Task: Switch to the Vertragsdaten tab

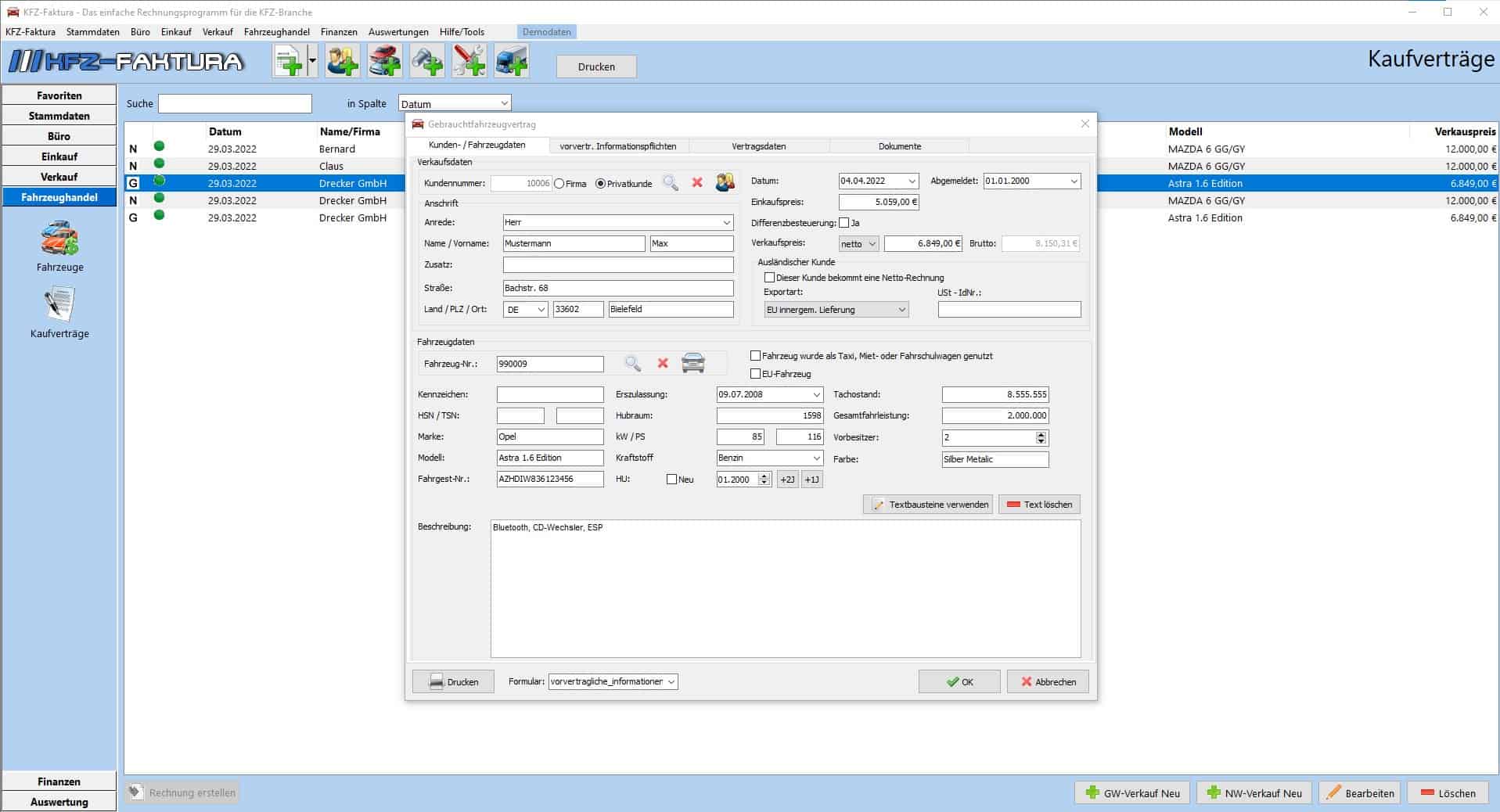Action: [x=758, y=146]
